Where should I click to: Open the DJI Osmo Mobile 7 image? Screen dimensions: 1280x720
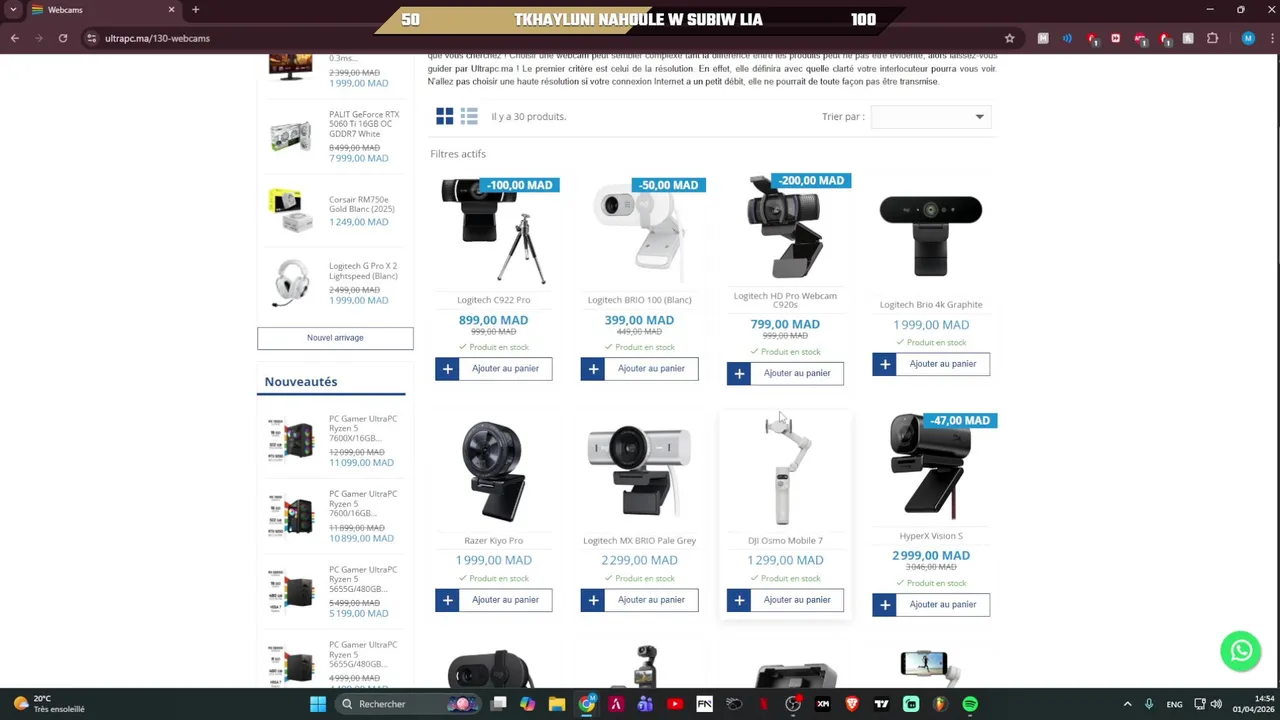coord(786,470)
